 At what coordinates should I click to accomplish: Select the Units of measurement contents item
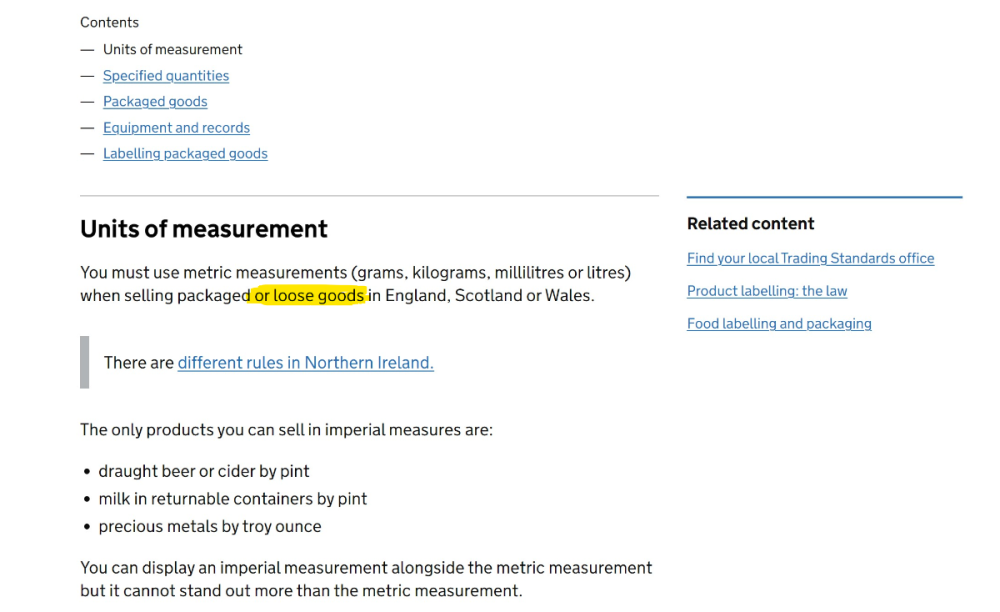[172, 50]
